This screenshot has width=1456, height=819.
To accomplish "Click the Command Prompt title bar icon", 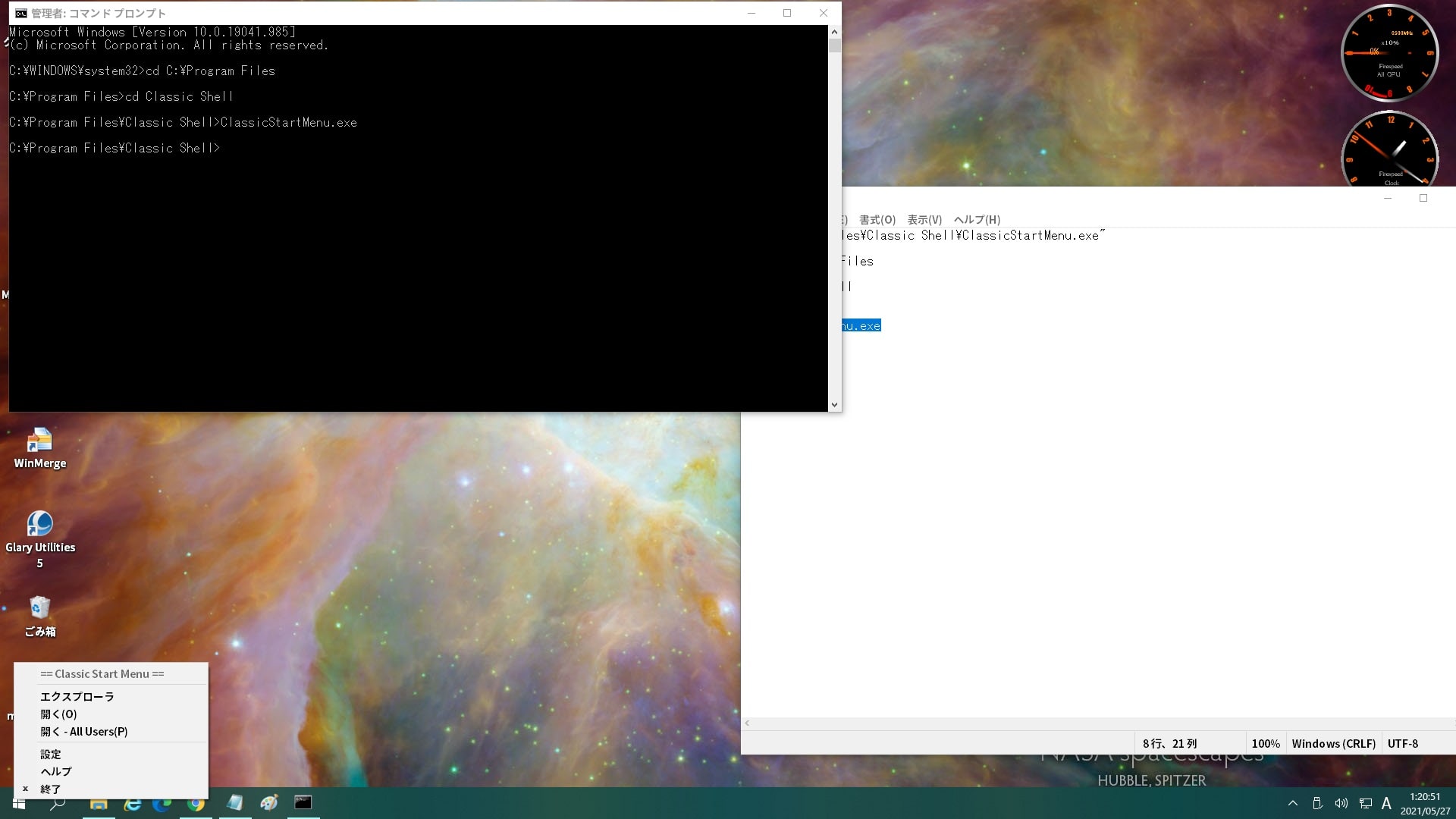I will tap(20, 13).
